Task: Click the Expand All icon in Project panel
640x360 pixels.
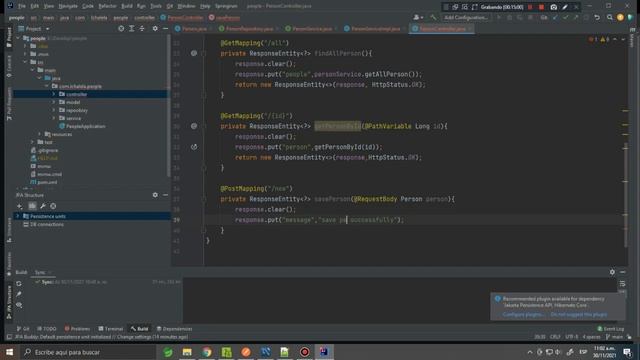Action: click(131, 29)
